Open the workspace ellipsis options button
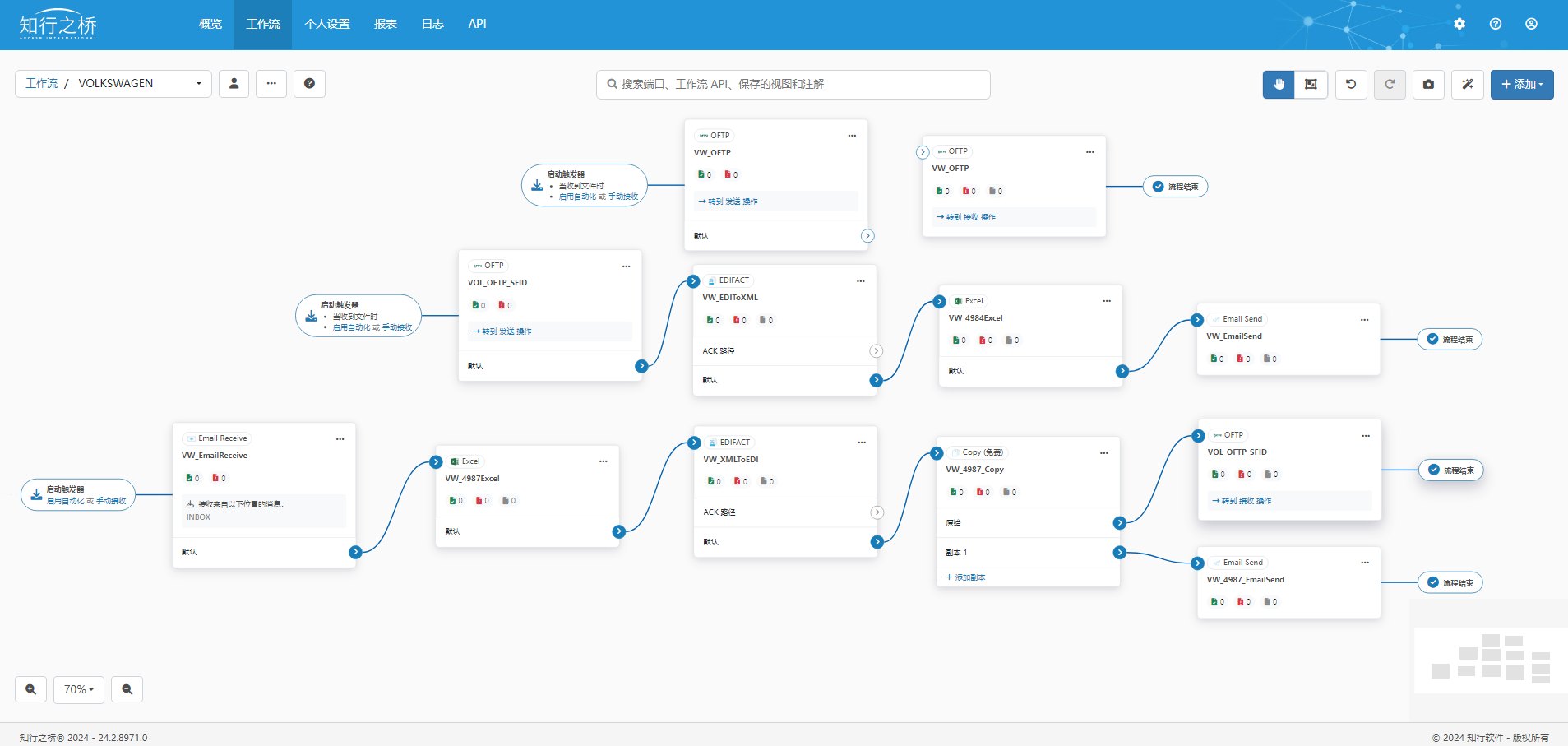Image resolution: width=1568 pixels, height=746 pixels. coord(271,84)
